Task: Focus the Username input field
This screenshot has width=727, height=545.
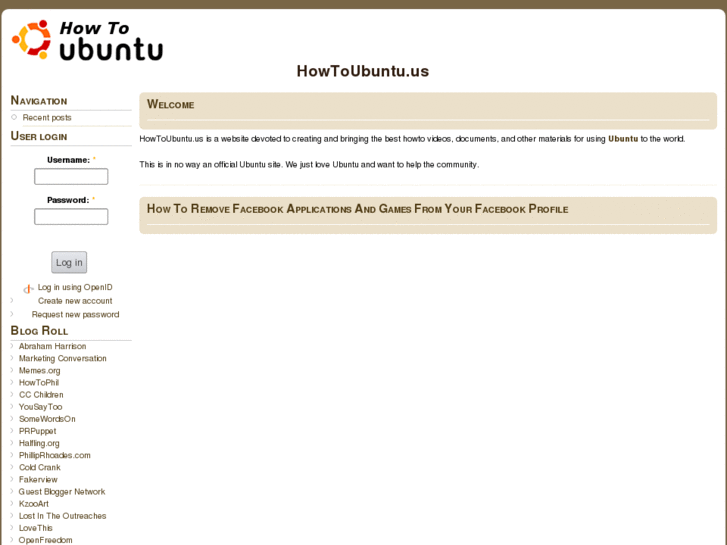Action: (71, 176)
